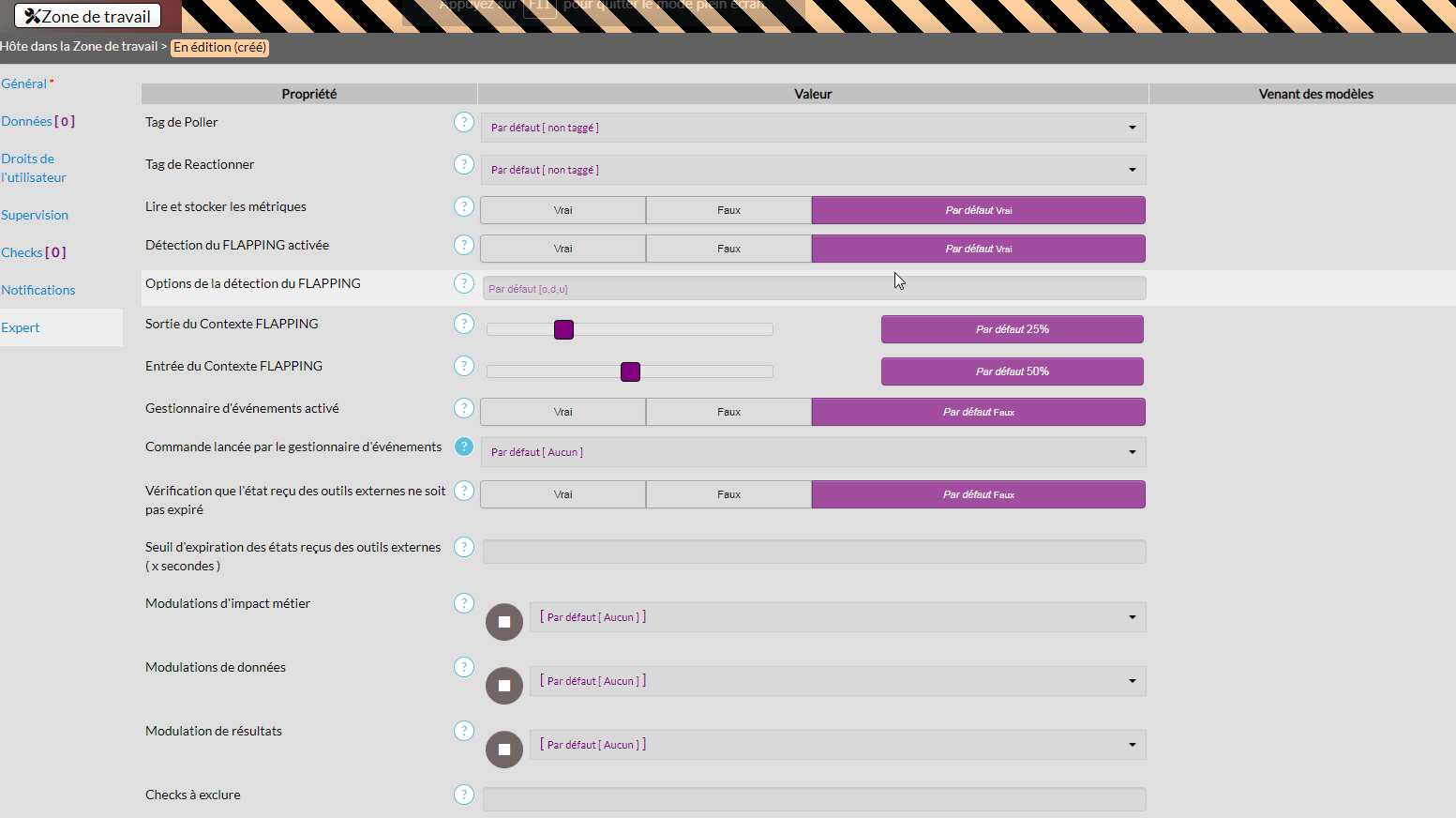Click the Options de la détection du FLAPPING field

click(813, 289)
